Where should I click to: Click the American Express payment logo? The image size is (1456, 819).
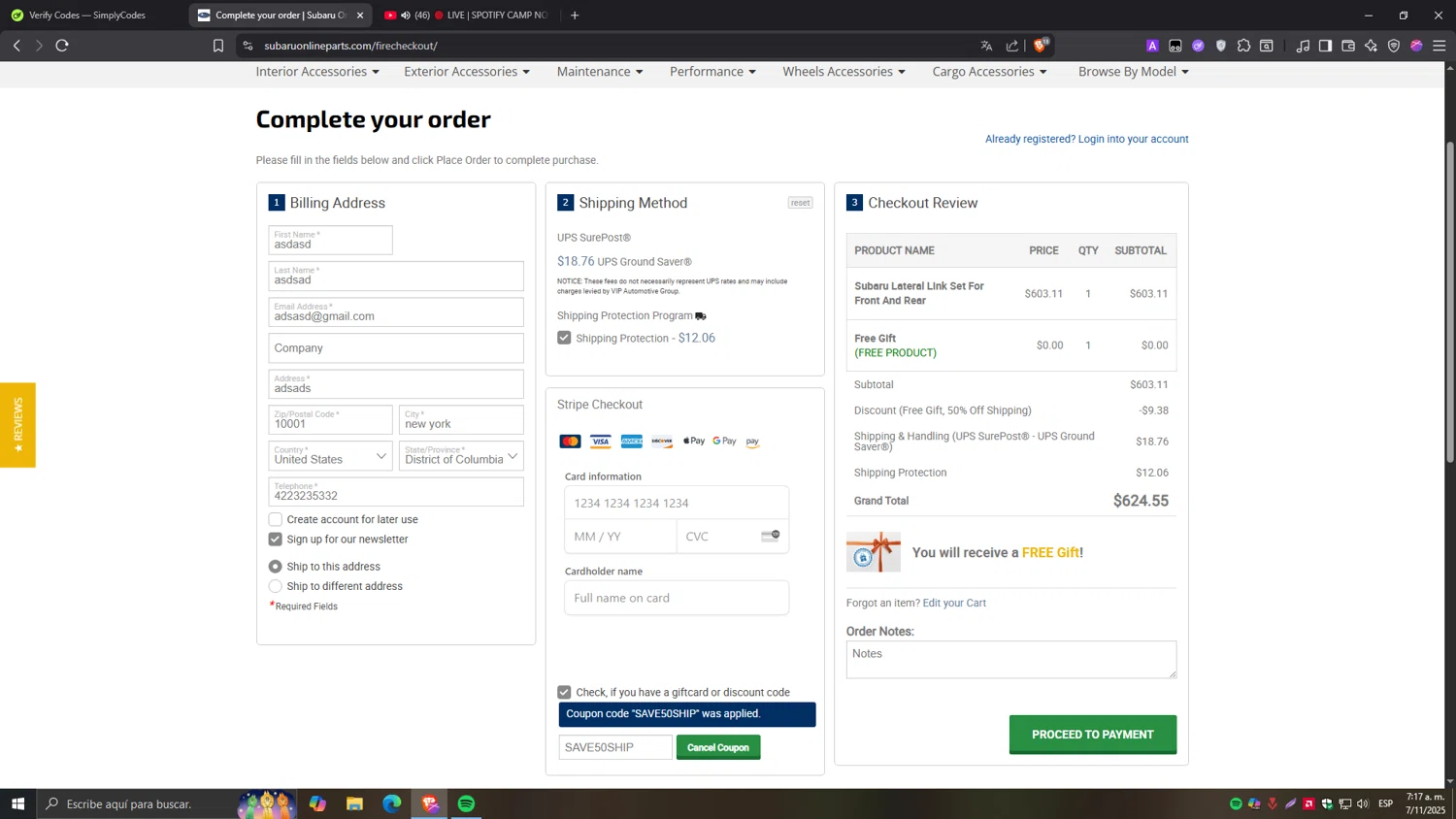632,442
